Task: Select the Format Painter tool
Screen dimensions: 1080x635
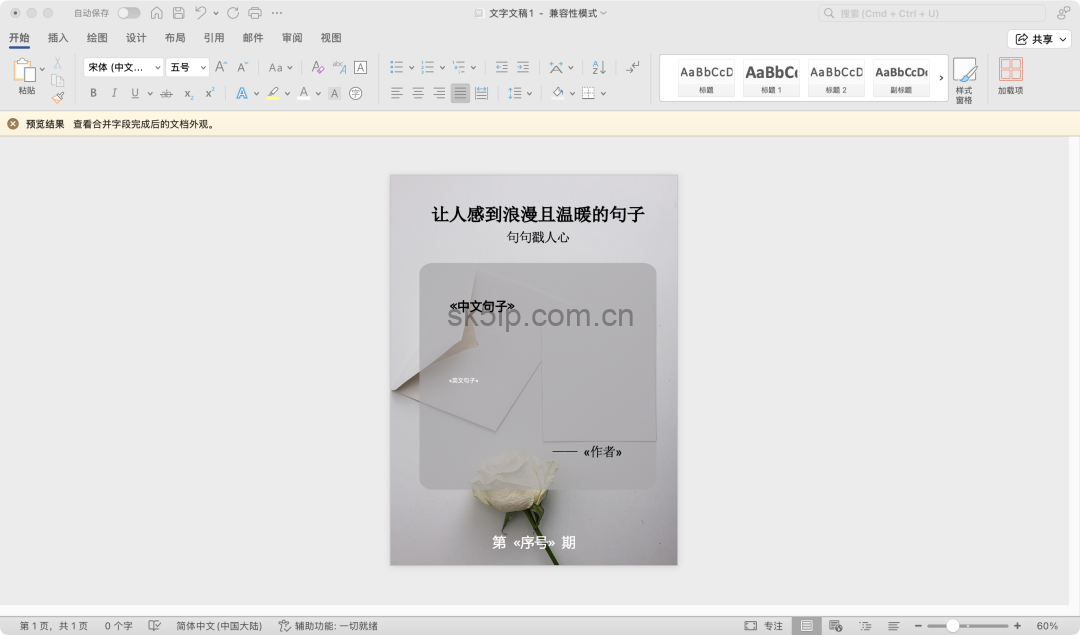Action: [x=57, y=95]
